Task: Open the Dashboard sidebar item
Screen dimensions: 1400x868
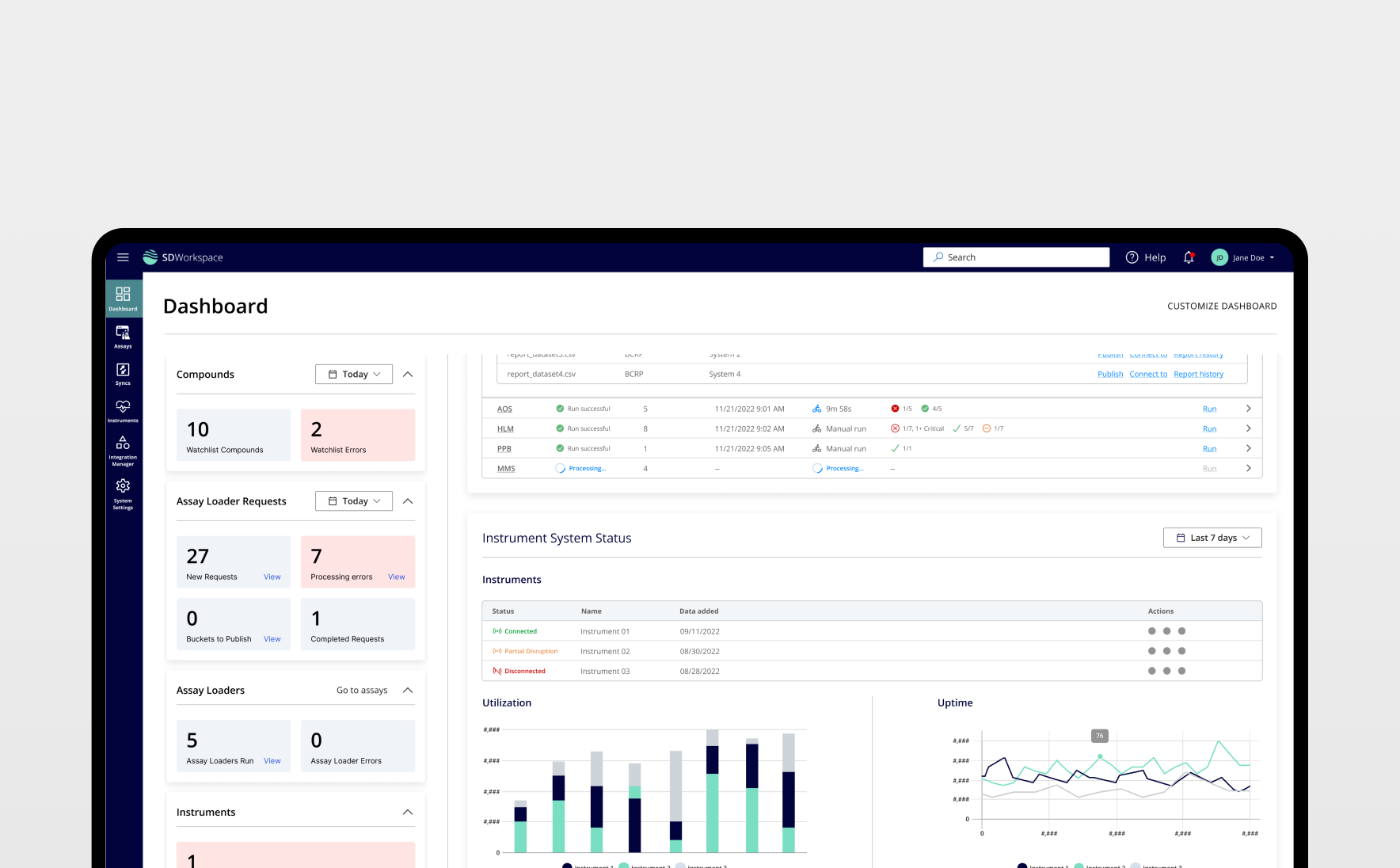Action: point(123,299)
